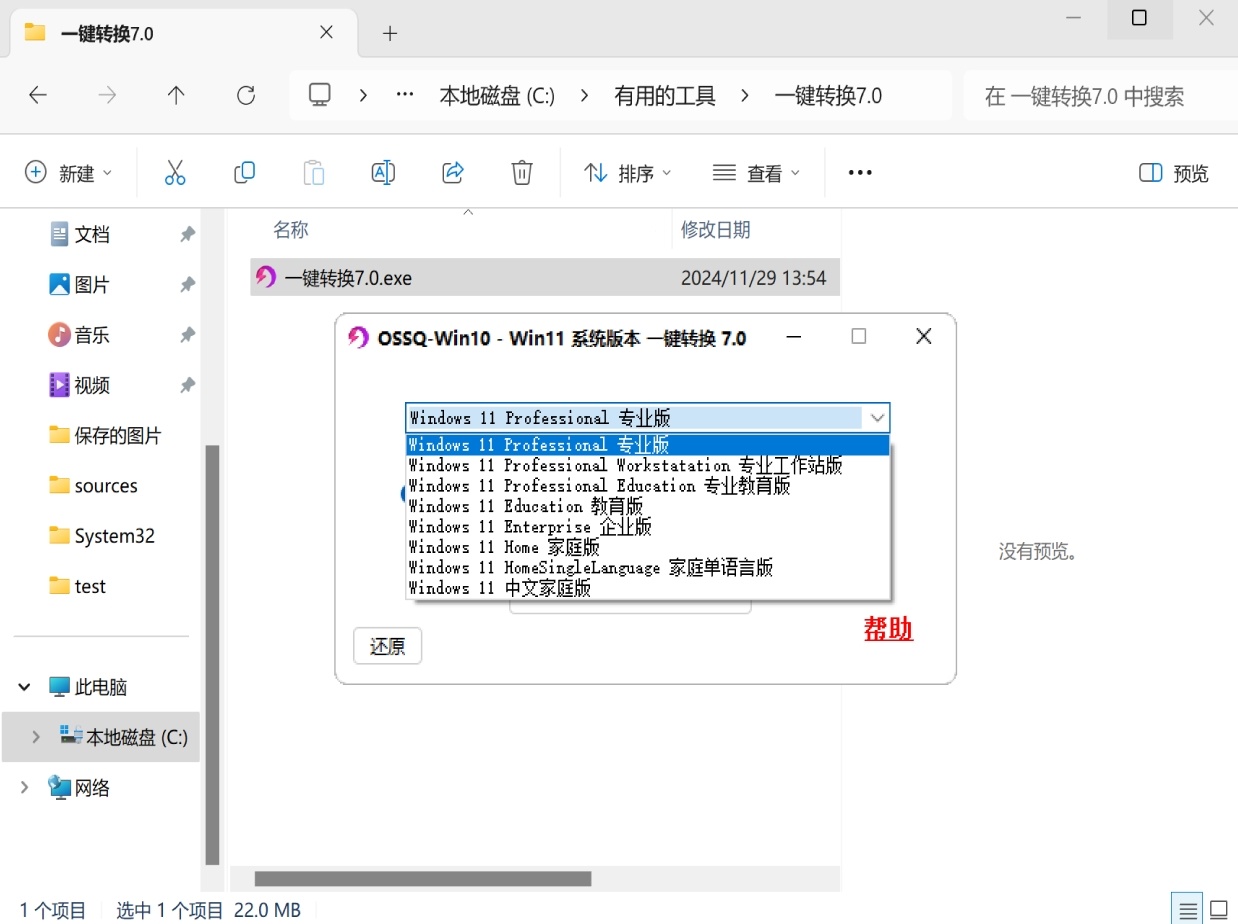Expand the 本地磁盘 (C:) tree node
1238x924 pixels.
tap(36, 737)
